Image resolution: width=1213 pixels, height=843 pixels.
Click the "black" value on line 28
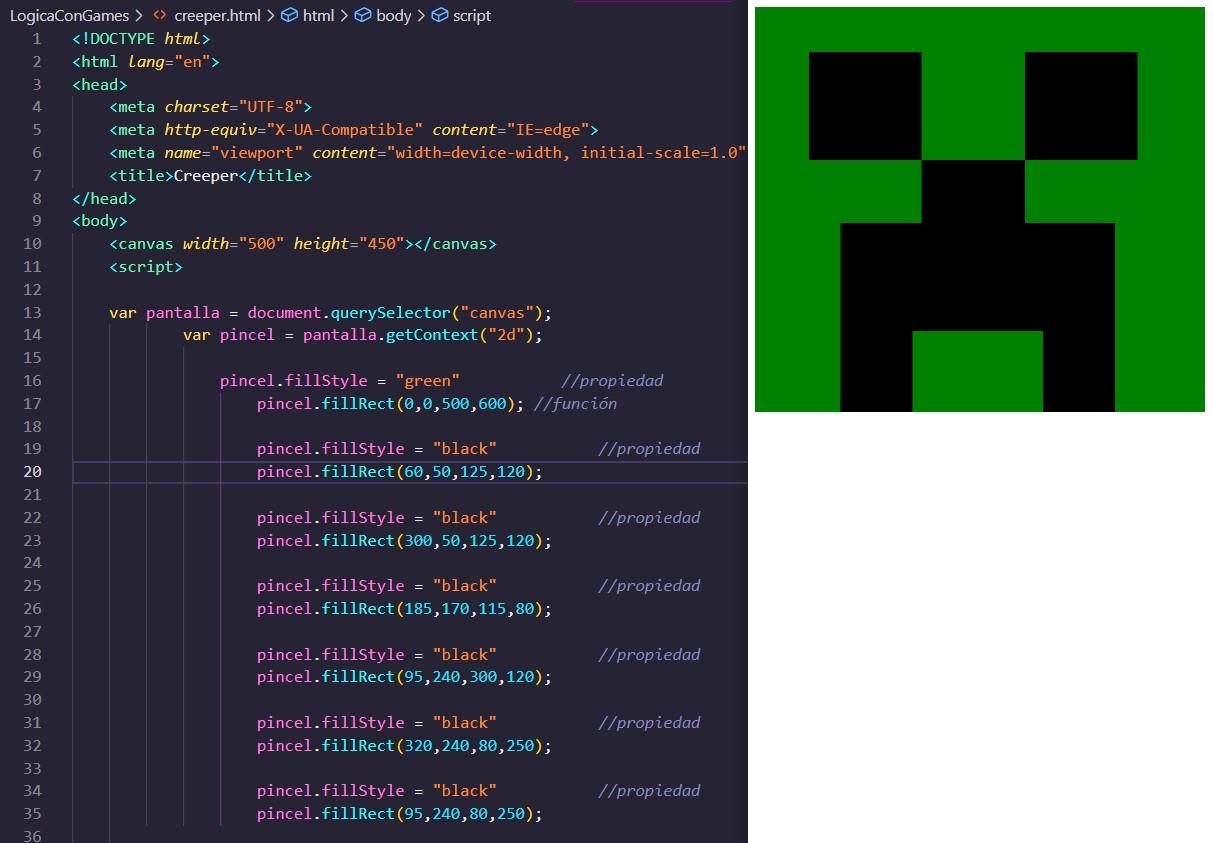pyautogui.click(x=464, y=655)
